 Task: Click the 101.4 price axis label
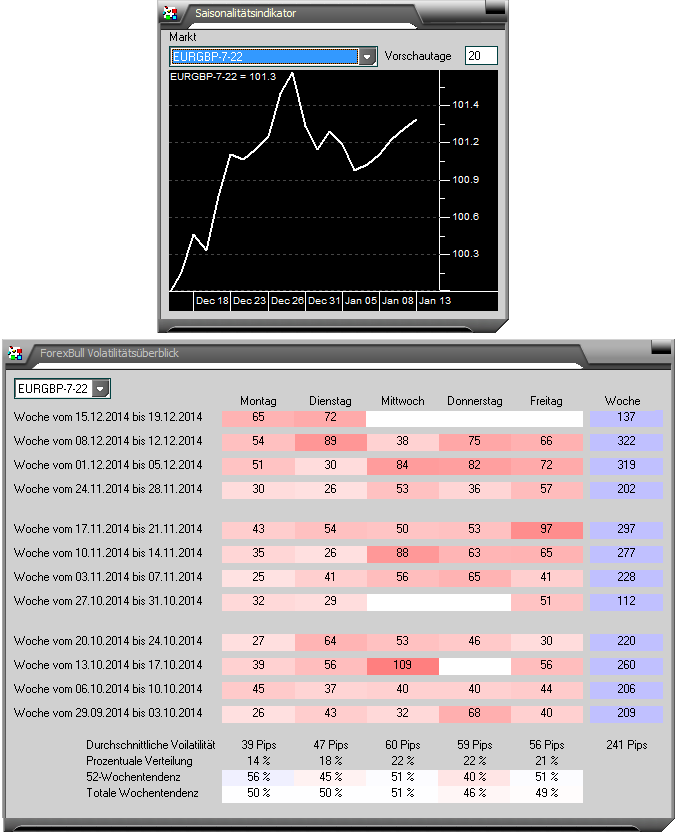coord(465,105)
